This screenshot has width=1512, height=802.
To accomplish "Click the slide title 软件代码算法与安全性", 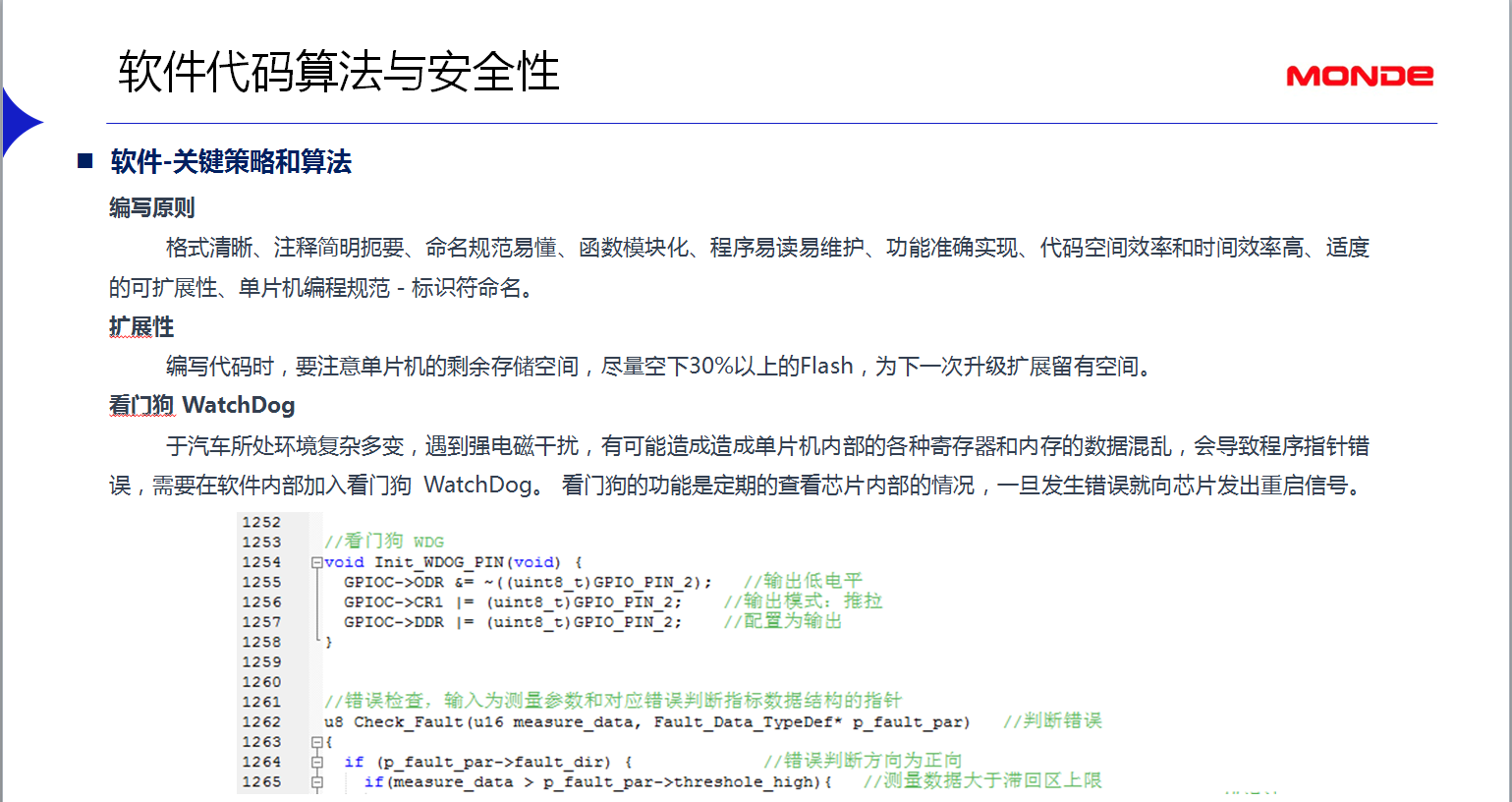I will pos(338,72).
